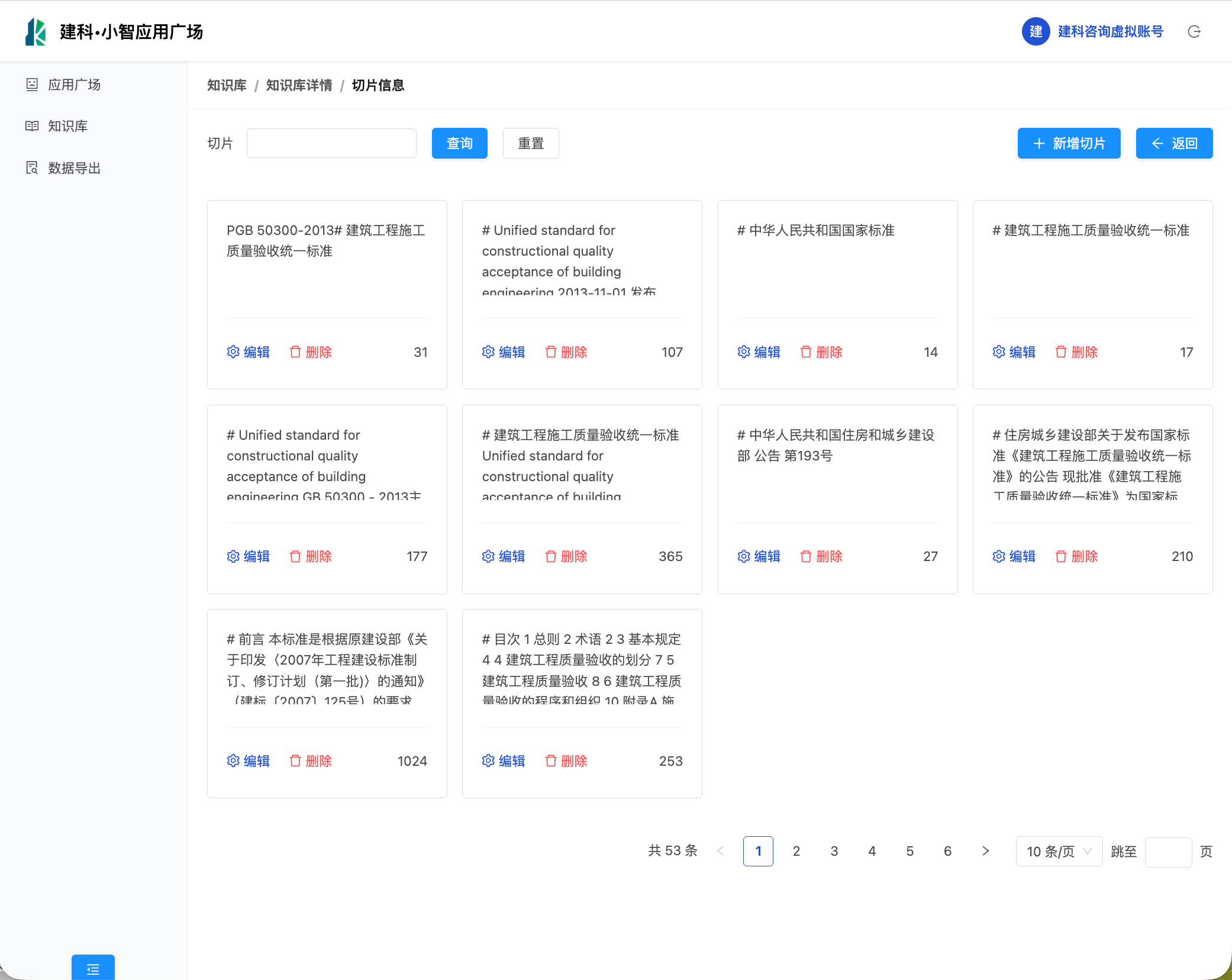This screenshot has height=980, width=1232.
Task: Open 知识库 in the sidebar menu
Action: point(67,126)
